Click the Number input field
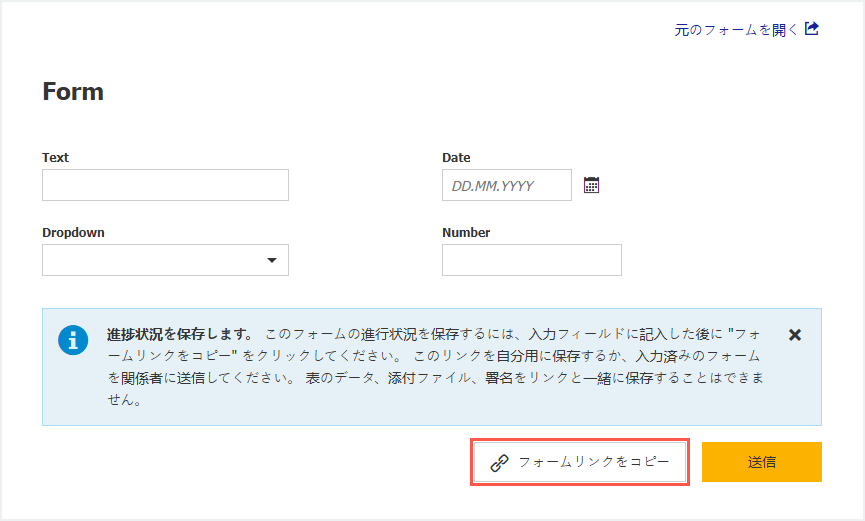 pos(531,260)
